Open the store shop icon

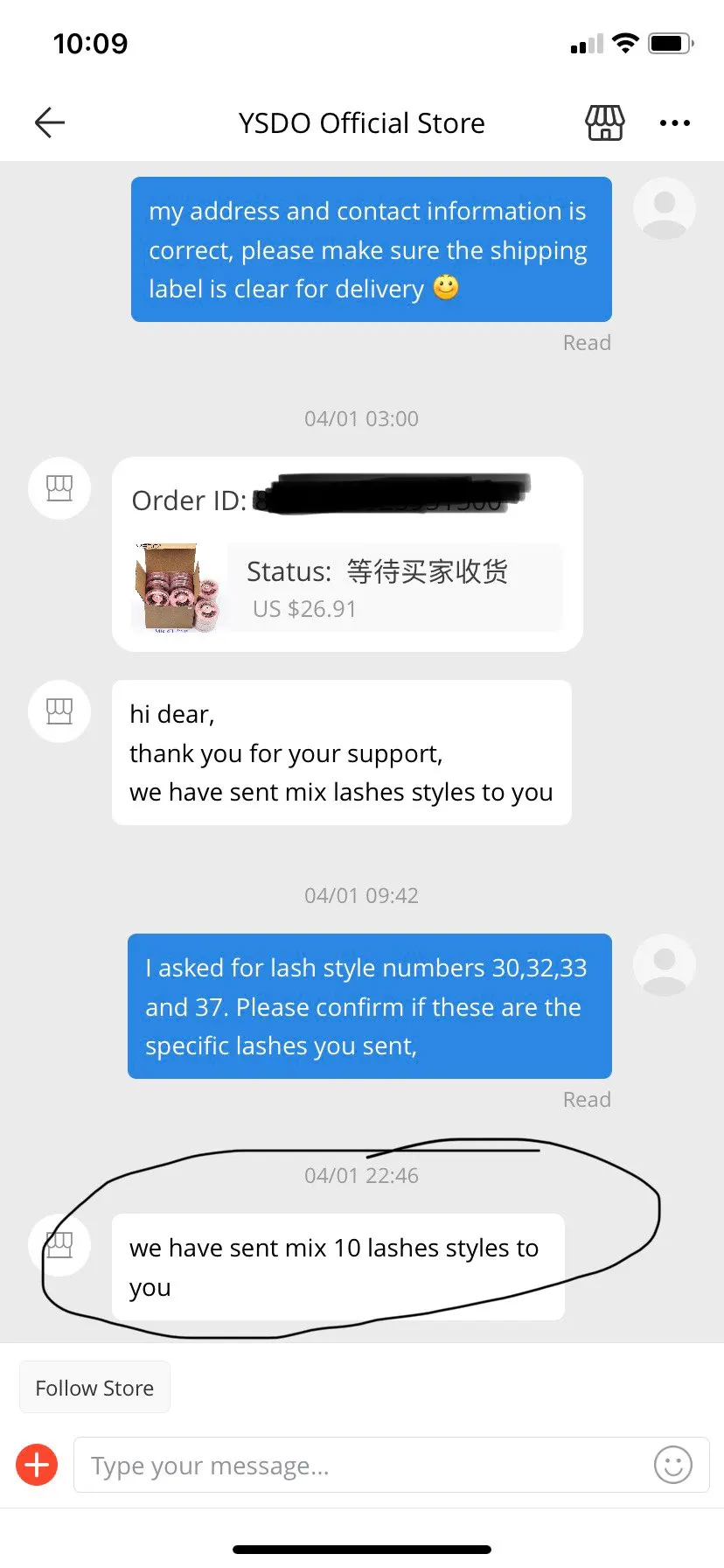point(605,122)
